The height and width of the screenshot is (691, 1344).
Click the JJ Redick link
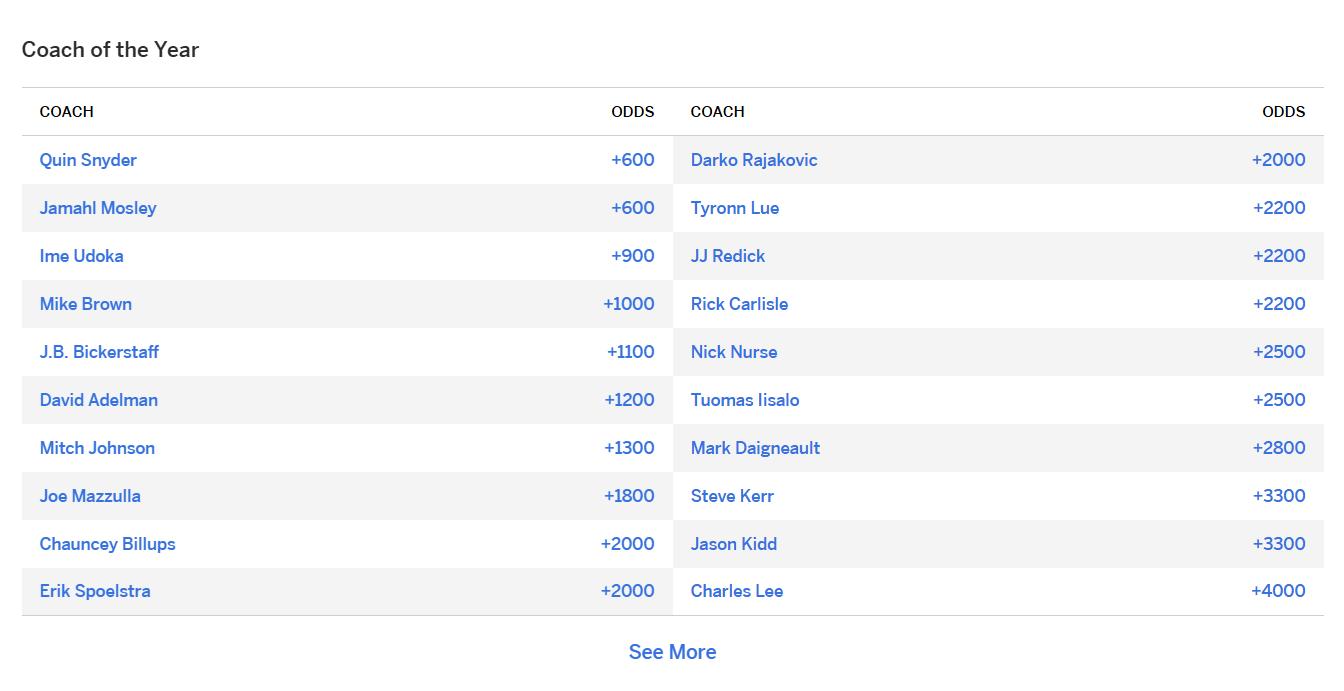(728, 256)
